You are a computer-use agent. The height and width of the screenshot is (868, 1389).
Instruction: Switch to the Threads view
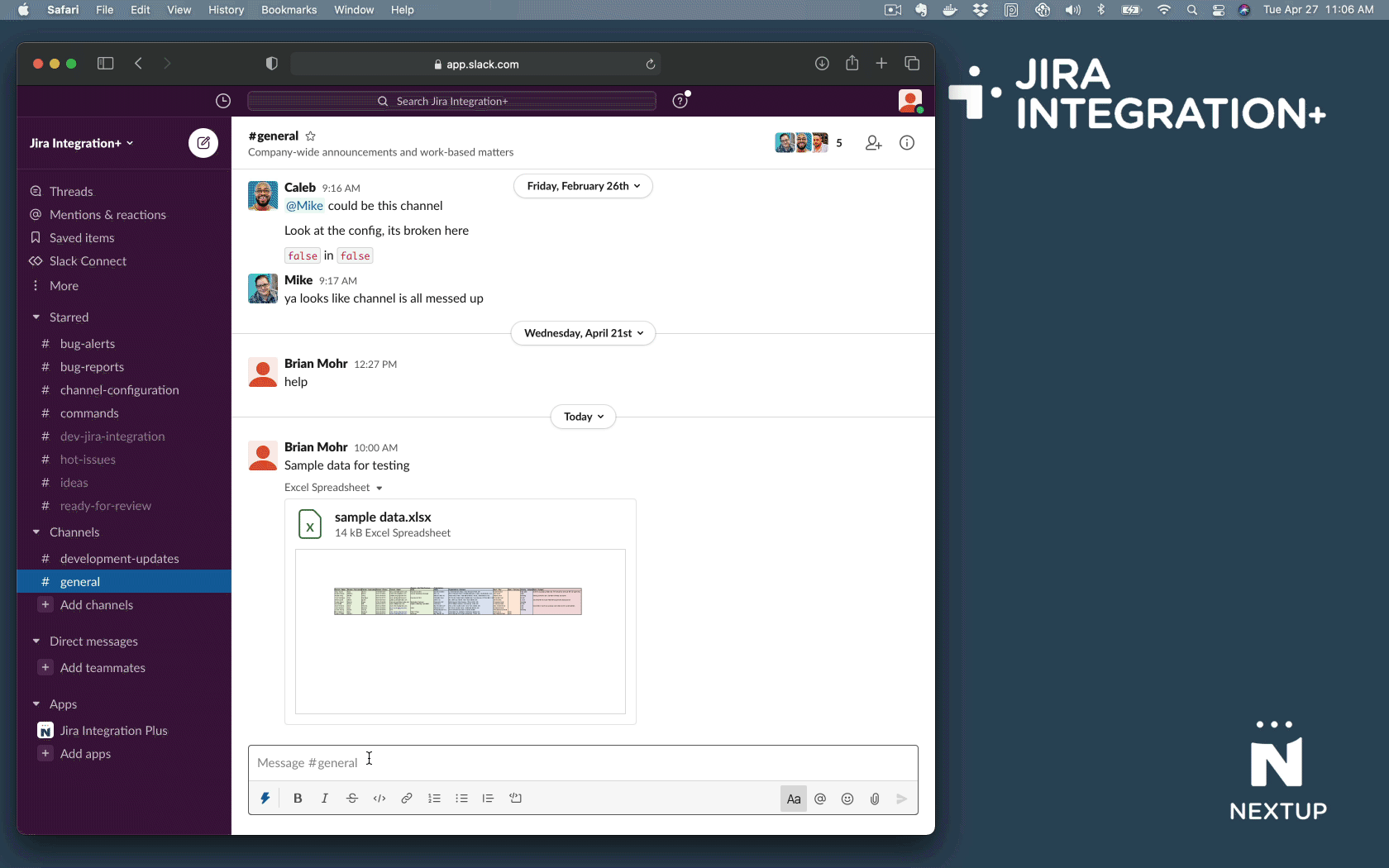70,191
